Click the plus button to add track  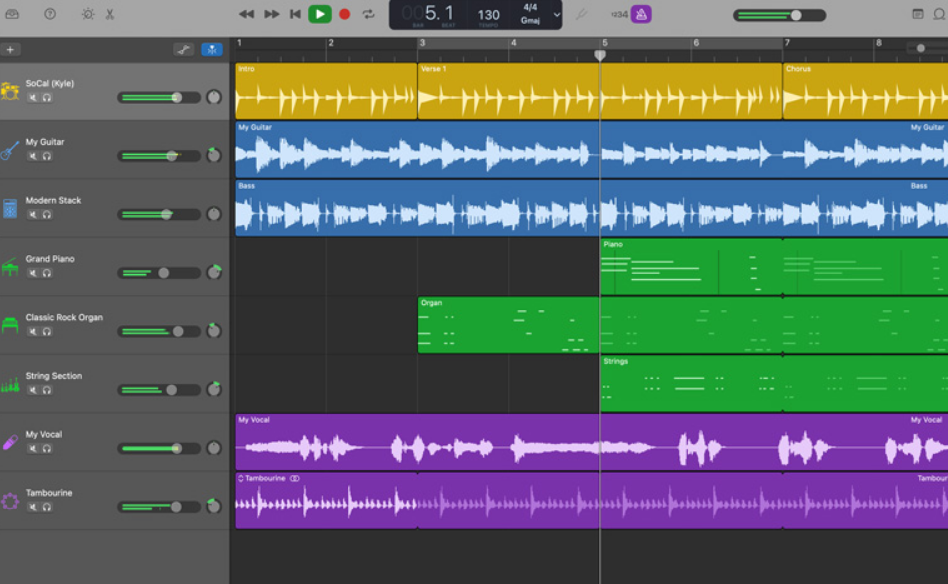pos(11,49)
